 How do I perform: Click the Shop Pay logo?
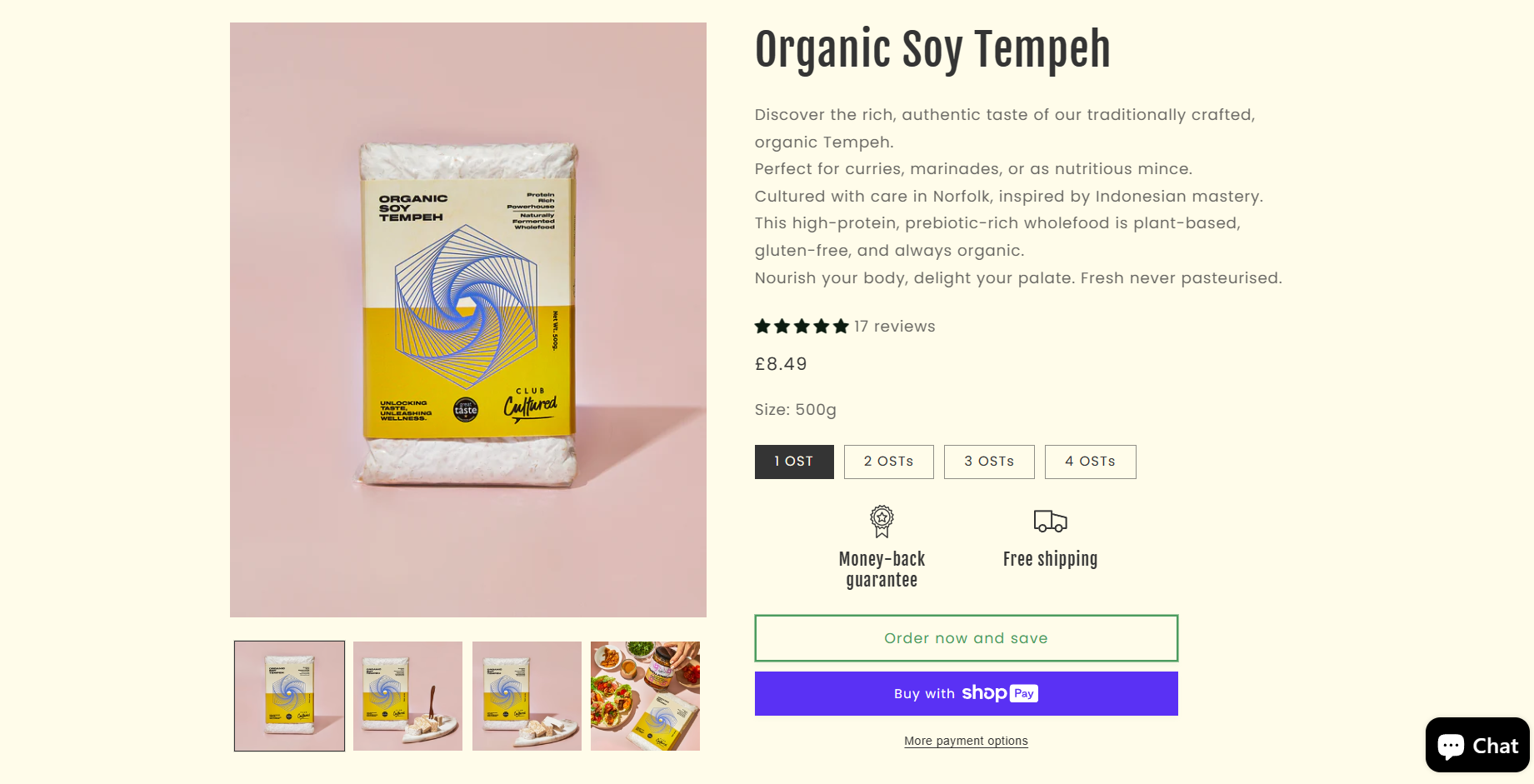(1000, 693)
